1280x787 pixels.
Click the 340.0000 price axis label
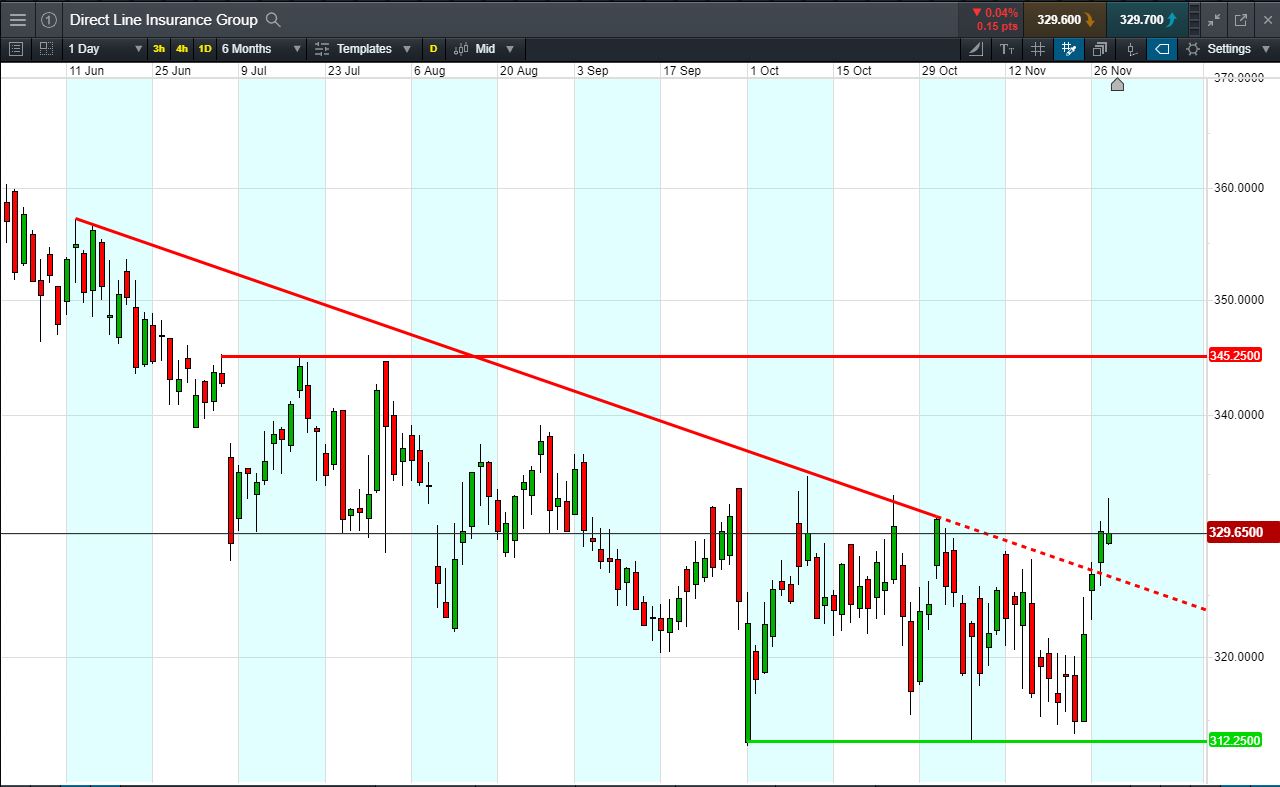coord(1237,415)
